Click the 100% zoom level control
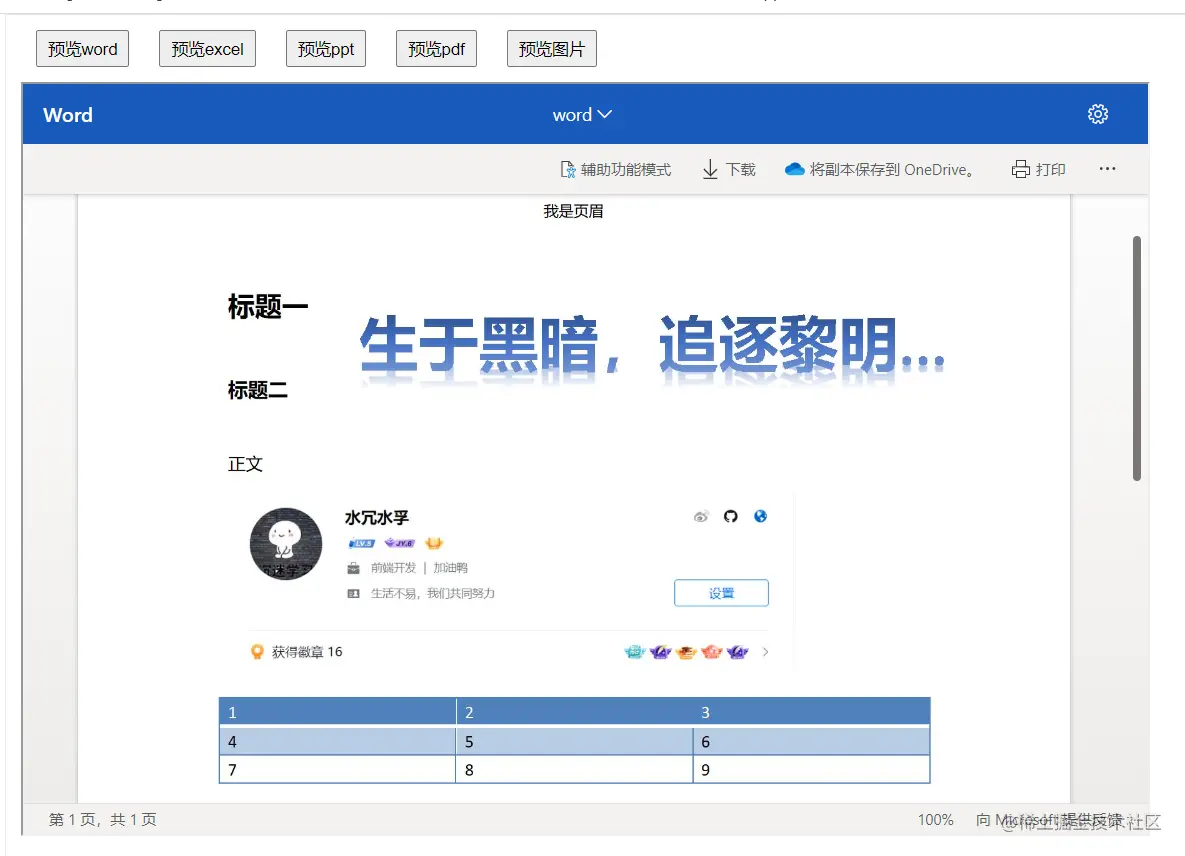1185x856 pixels. tap(934, 819)
